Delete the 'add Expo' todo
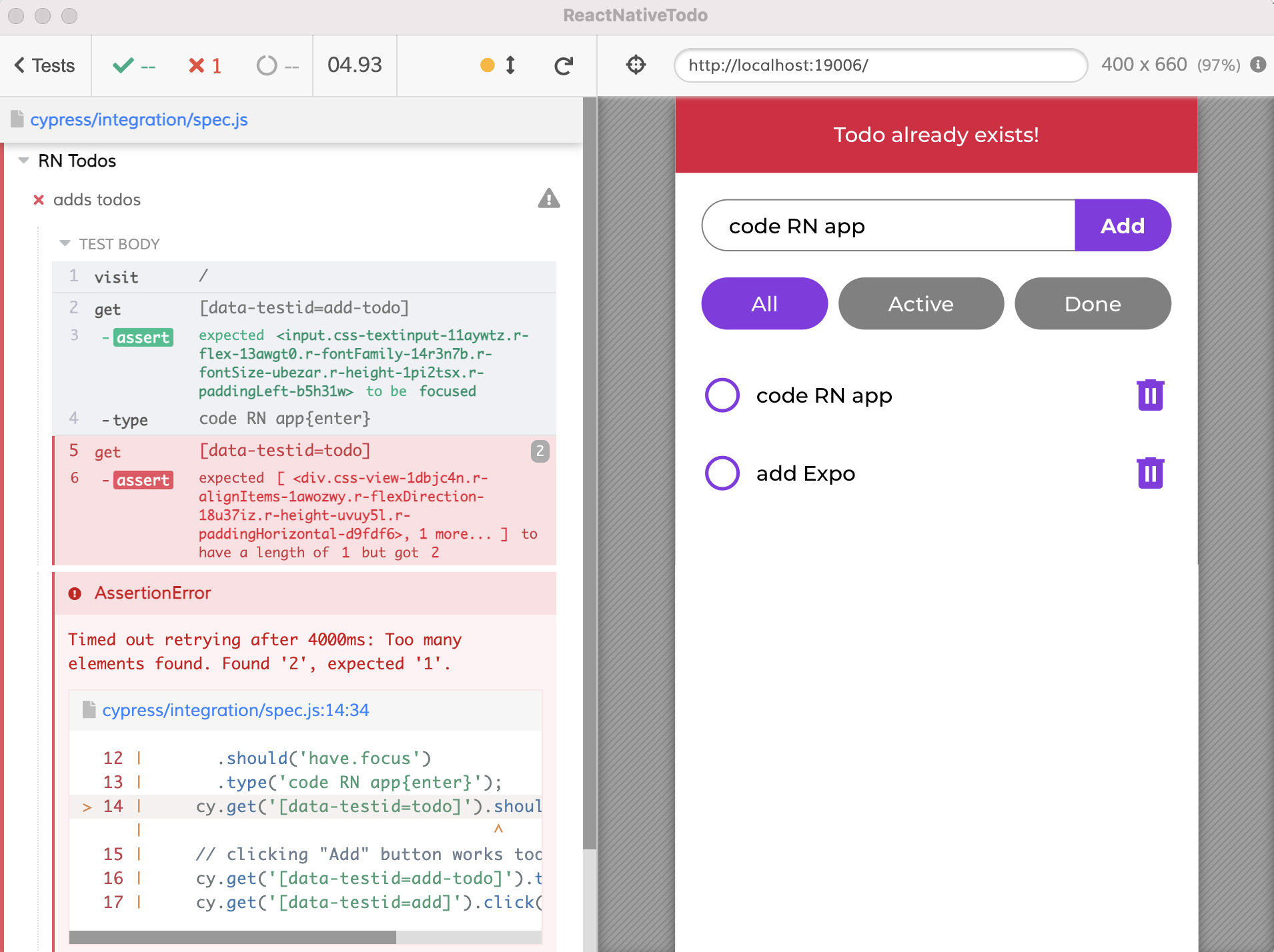 [x=1151, y=473]
